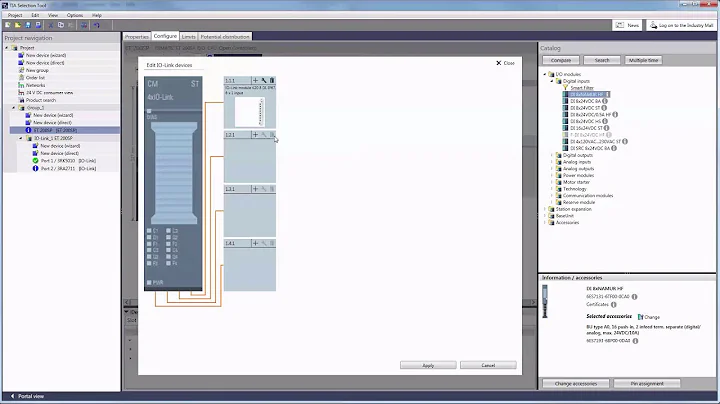
Task: Collapse the Group_1 tree node
Action: pos(13,108)
